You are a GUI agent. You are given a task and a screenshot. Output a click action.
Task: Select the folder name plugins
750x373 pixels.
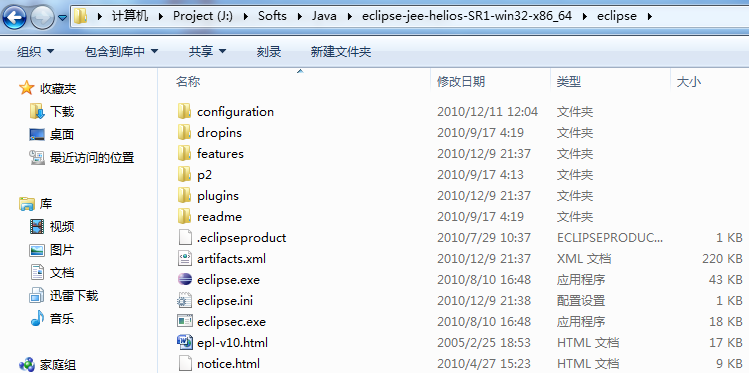218,196
